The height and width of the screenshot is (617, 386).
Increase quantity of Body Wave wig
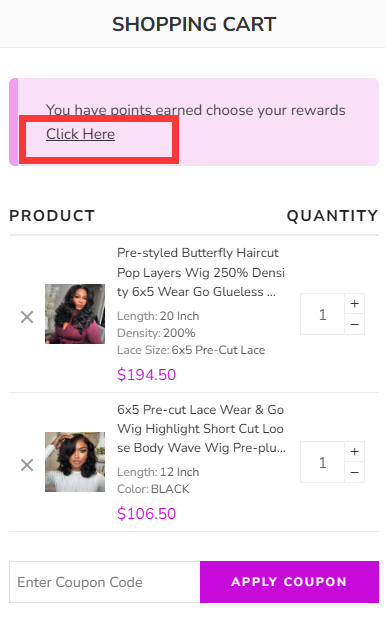click(355, 451)
